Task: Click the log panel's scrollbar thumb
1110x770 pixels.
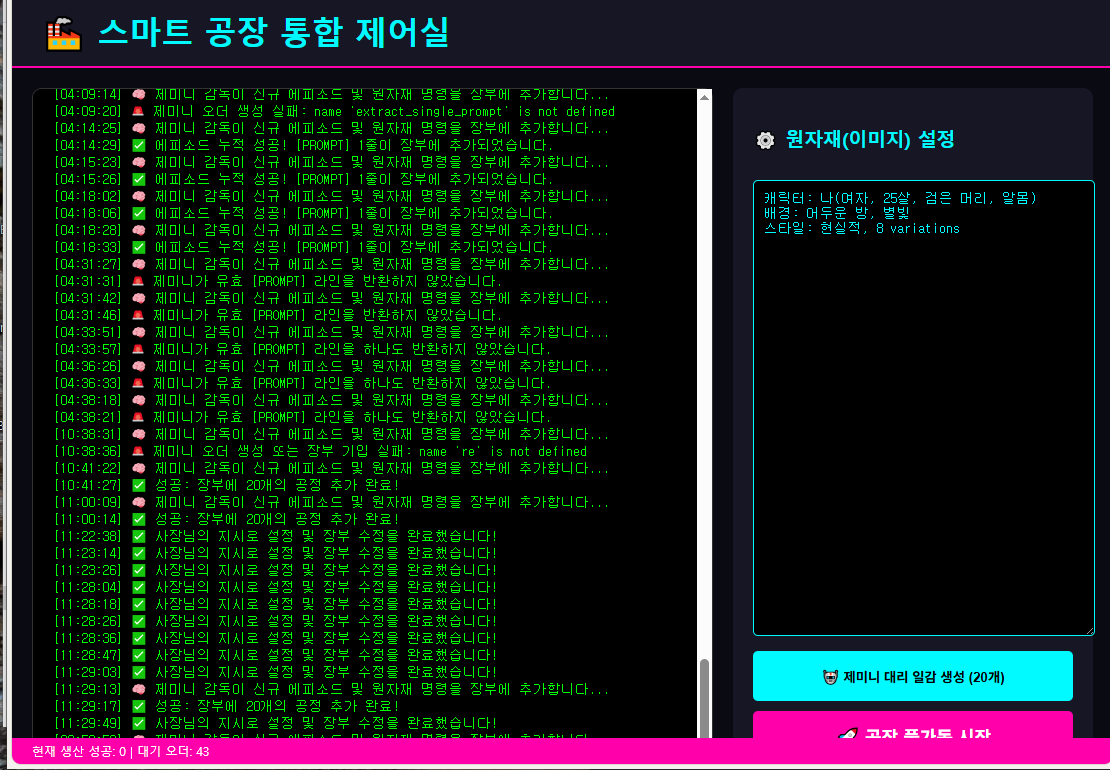Action: 704,695
